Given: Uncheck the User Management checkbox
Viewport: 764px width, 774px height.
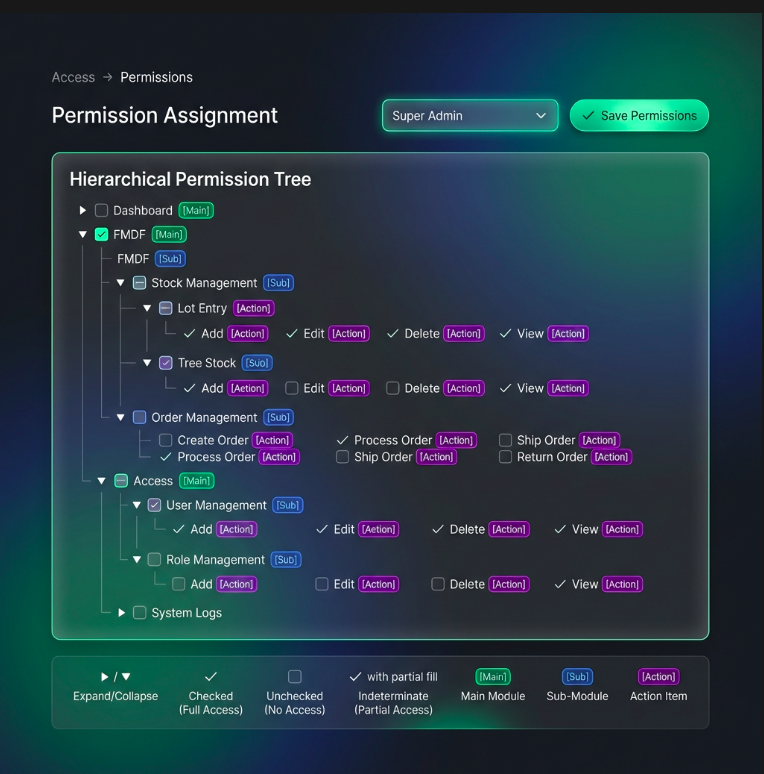Looking at the screenshot, I should point(154,505).
